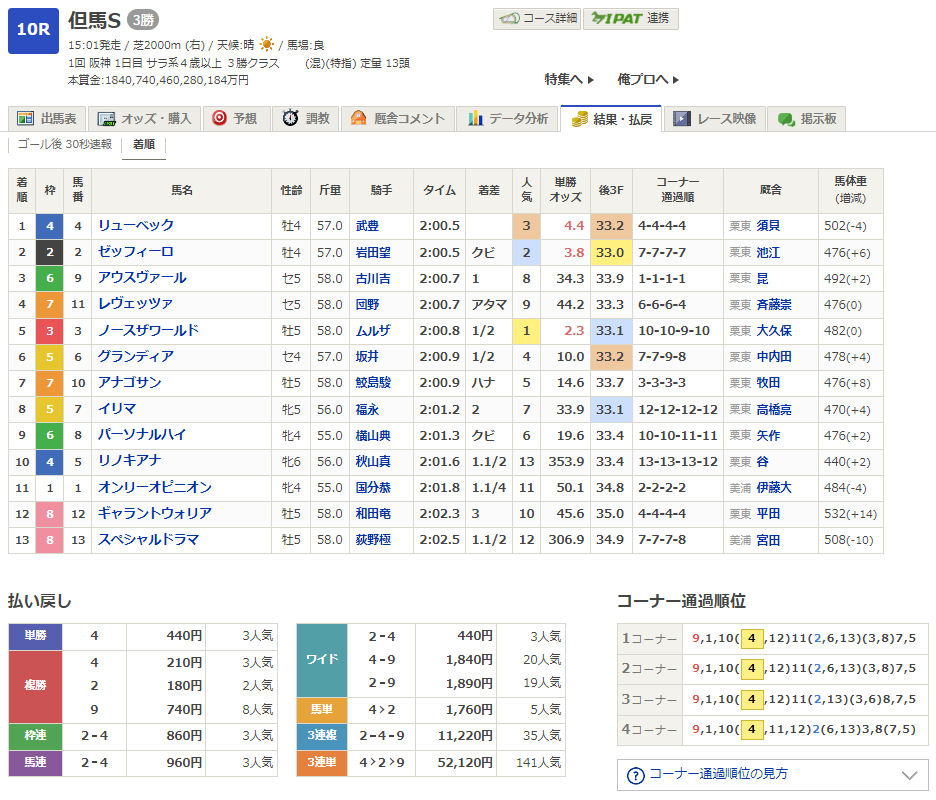Switch to ゴール後30秒速報 tab
The width and height of the screenshot is (936, 800).
[x=65, y=144]
